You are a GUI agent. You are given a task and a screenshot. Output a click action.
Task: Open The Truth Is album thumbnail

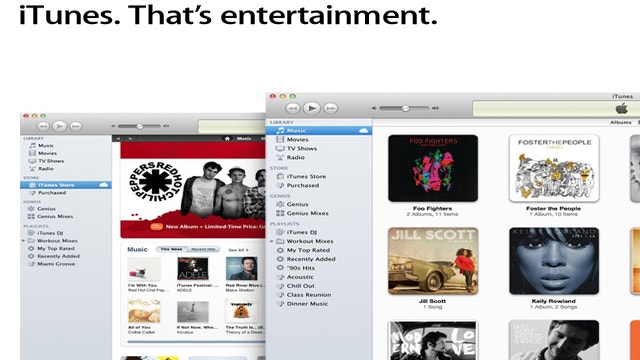pyautogui.click(x=242, y=311)
